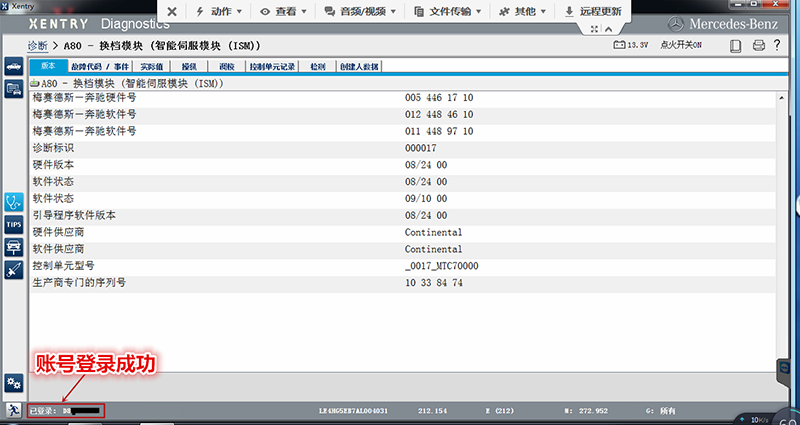Select the value _0017_MTC70000
The image size is (800, 425).
[x=441, y=266]
